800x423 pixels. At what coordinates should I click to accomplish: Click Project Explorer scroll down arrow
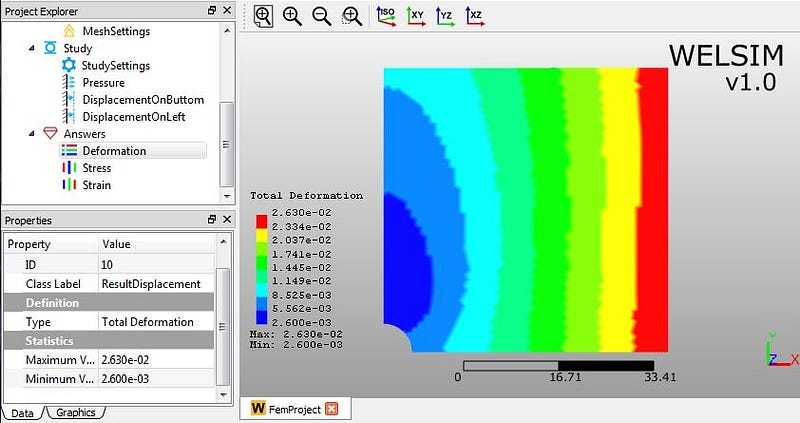click(227, 196)
